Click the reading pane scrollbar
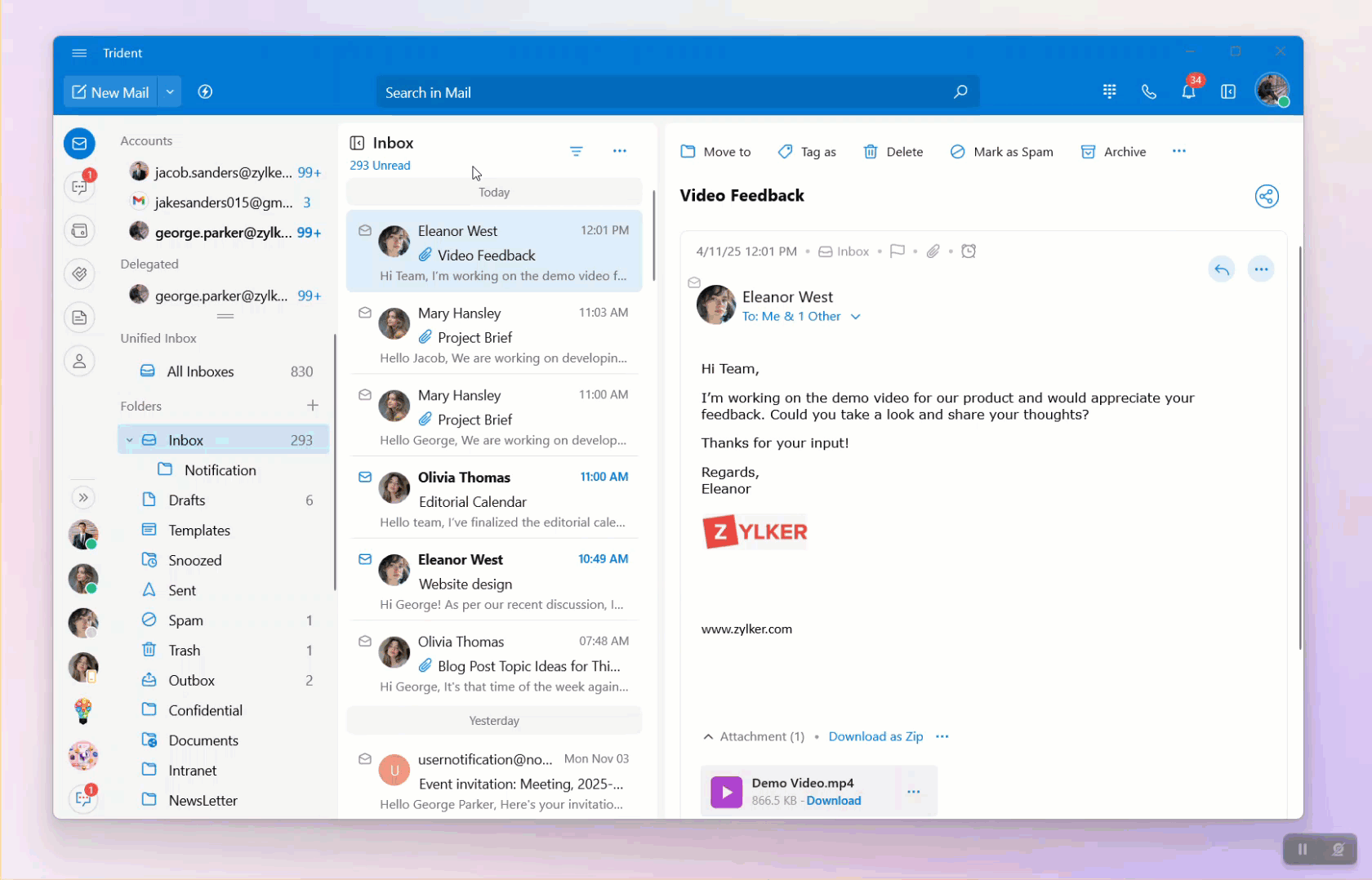 point(1299,447)
